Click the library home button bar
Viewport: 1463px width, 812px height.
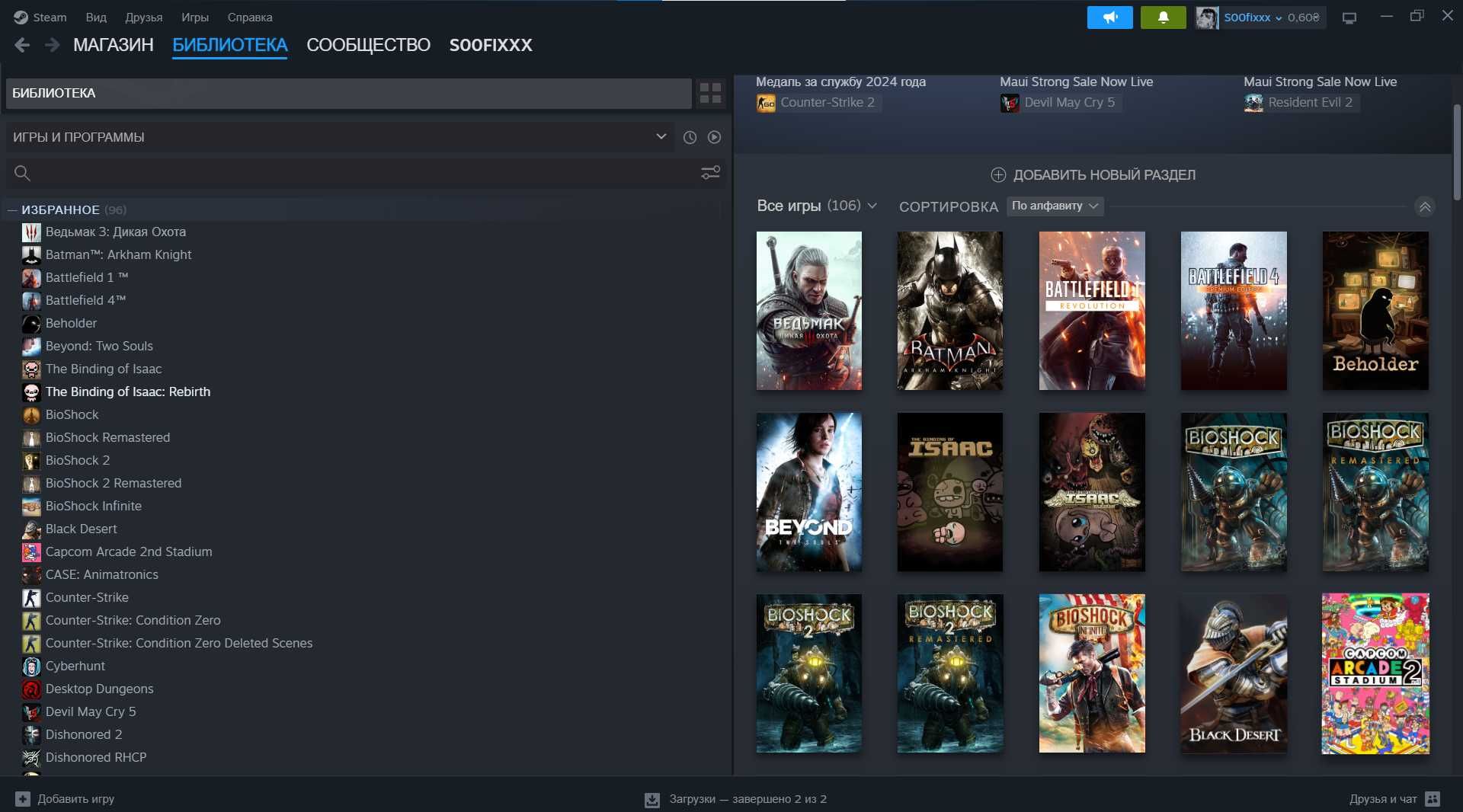pos(349,93)
